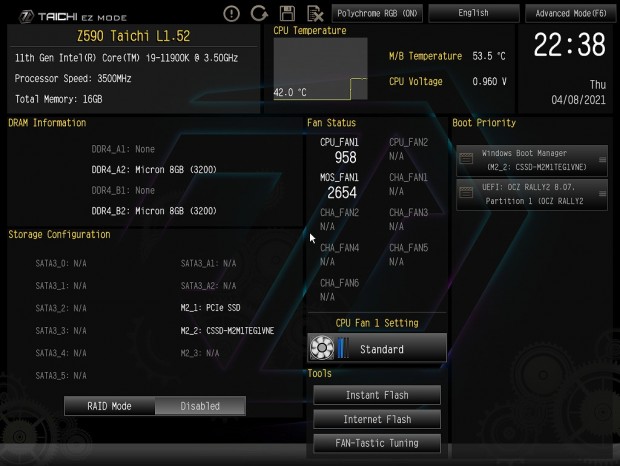Click the fan icon in CPU Fan 1 Setting
This screenshot has width=620, height=466.
click(321, 347)
